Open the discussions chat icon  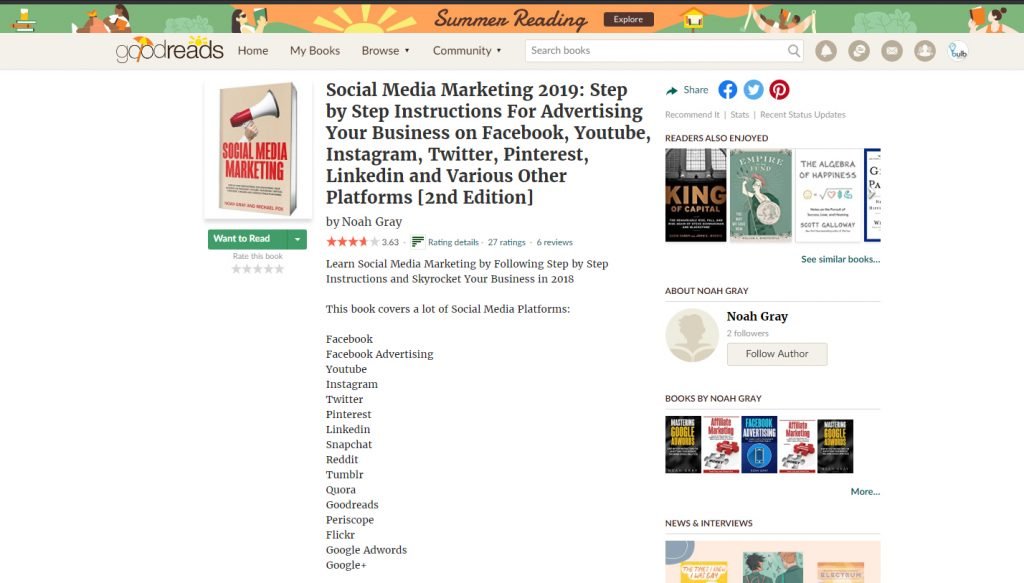pos(859,51)
